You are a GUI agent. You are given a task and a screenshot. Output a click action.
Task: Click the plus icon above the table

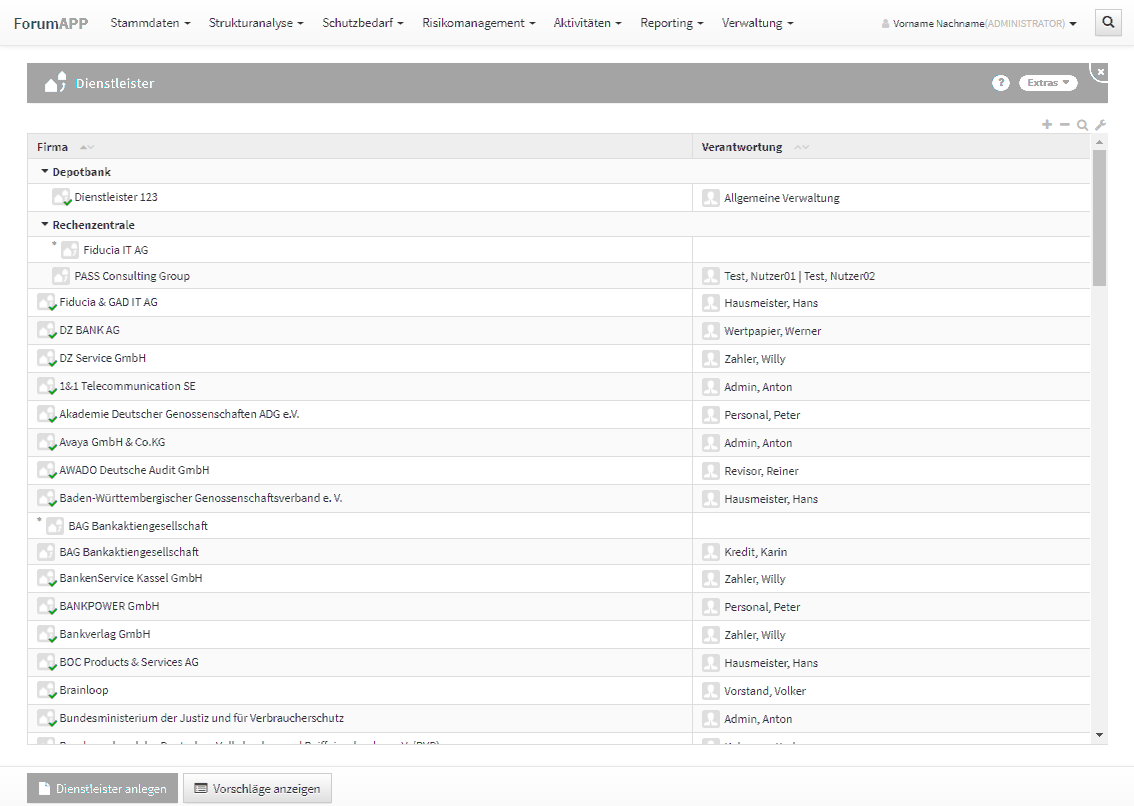1047,125
